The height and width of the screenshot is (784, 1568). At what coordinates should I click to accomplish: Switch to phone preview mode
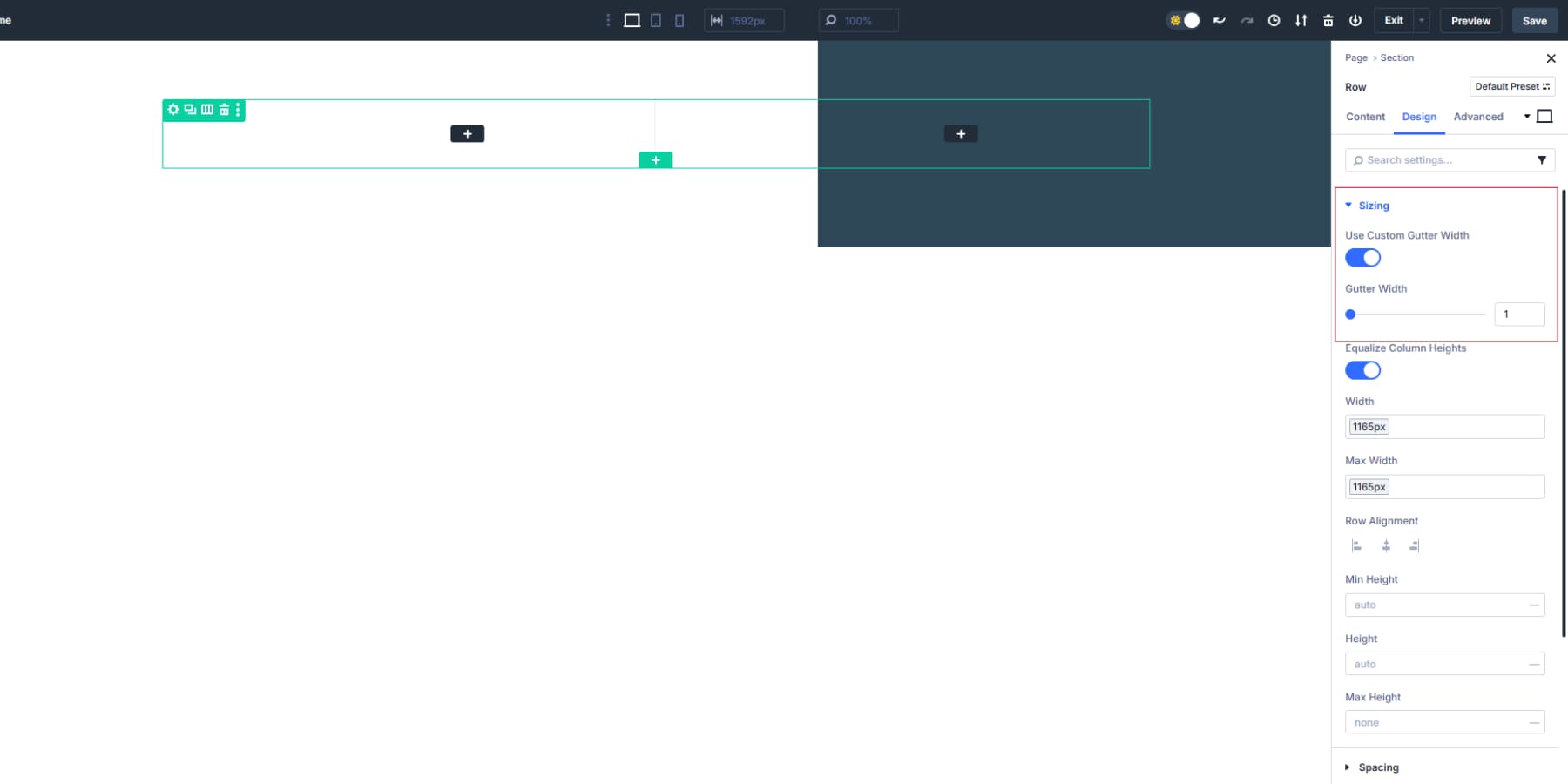pos(679,20)
